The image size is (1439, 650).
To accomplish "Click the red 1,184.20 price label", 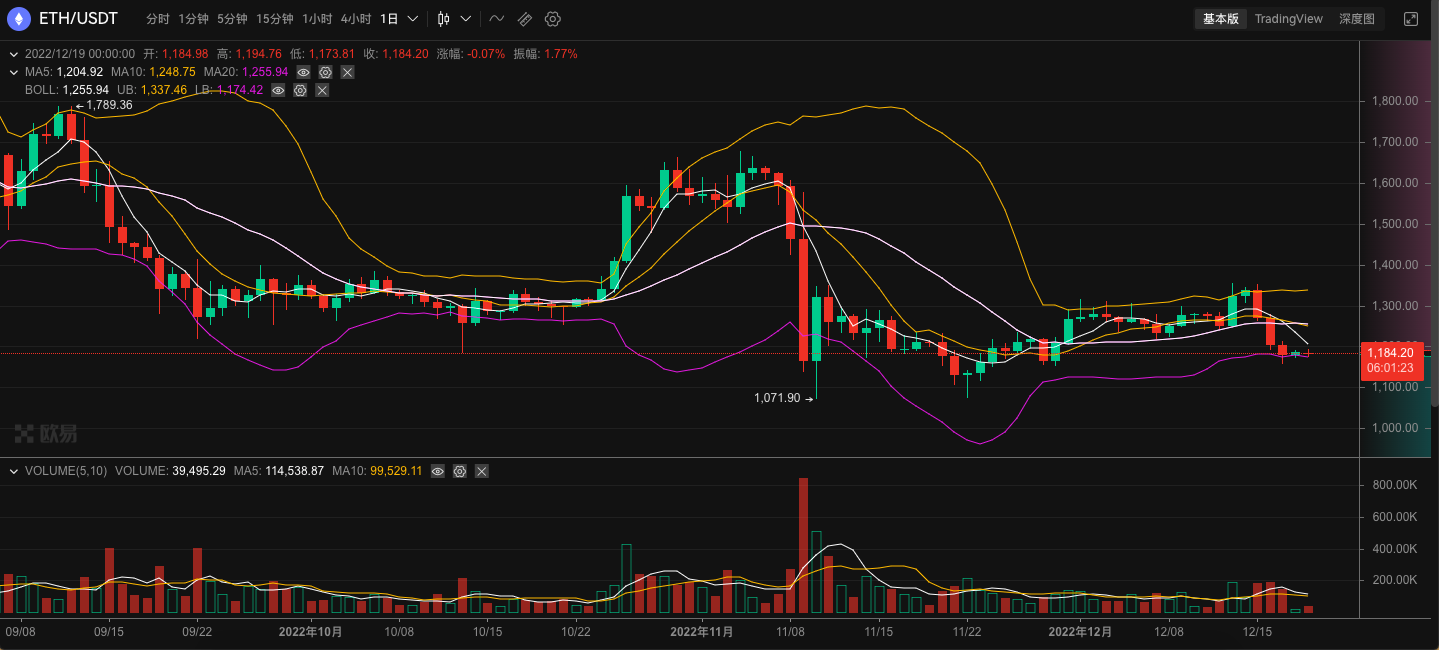I will click(x=1394, y=359).
